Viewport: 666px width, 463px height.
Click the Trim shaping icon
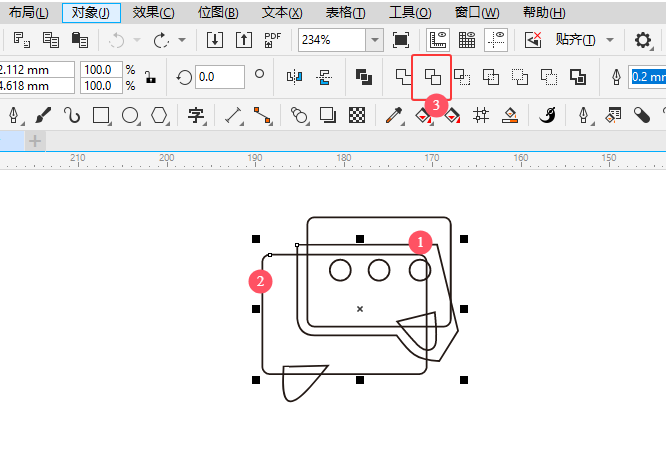tap(433, 77)
